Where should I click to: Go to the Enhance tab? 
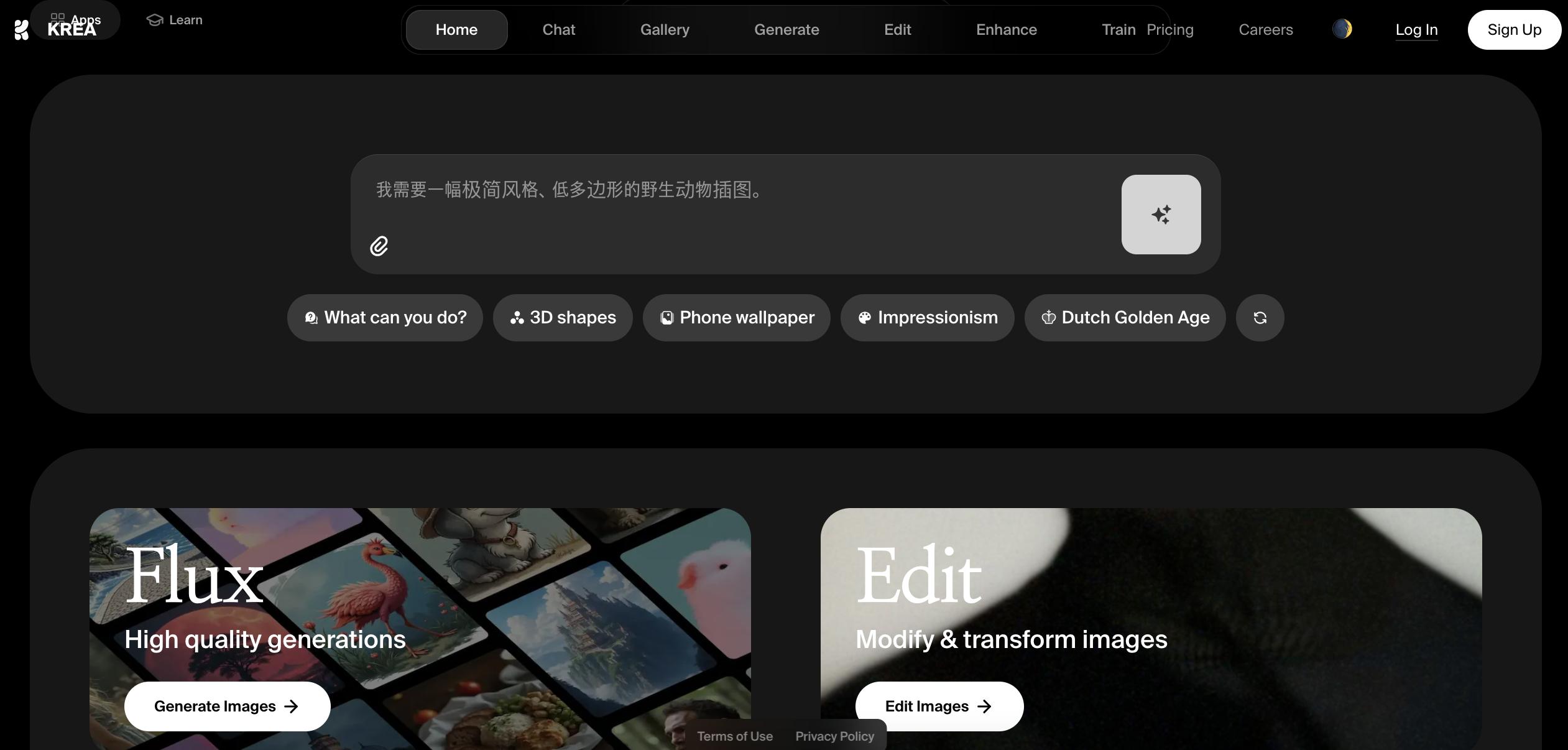pos(1006,30)
